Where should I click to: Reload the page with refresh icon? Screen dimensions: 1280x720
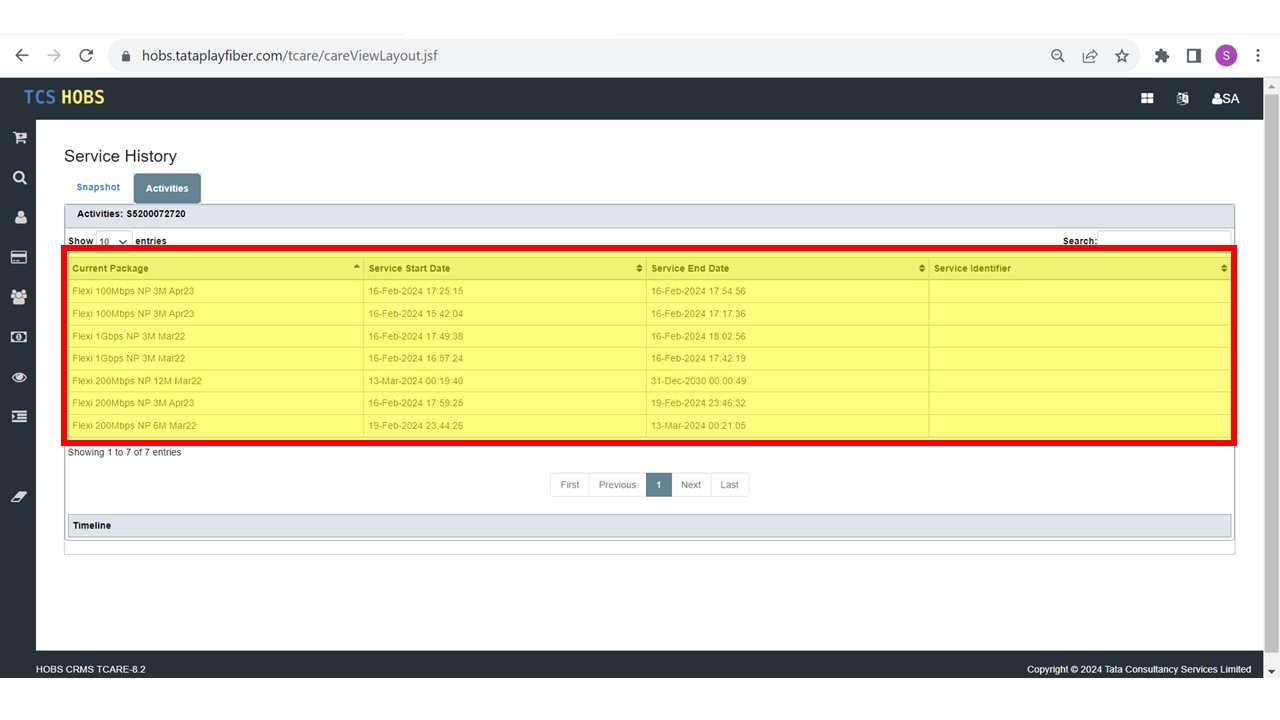86,56
